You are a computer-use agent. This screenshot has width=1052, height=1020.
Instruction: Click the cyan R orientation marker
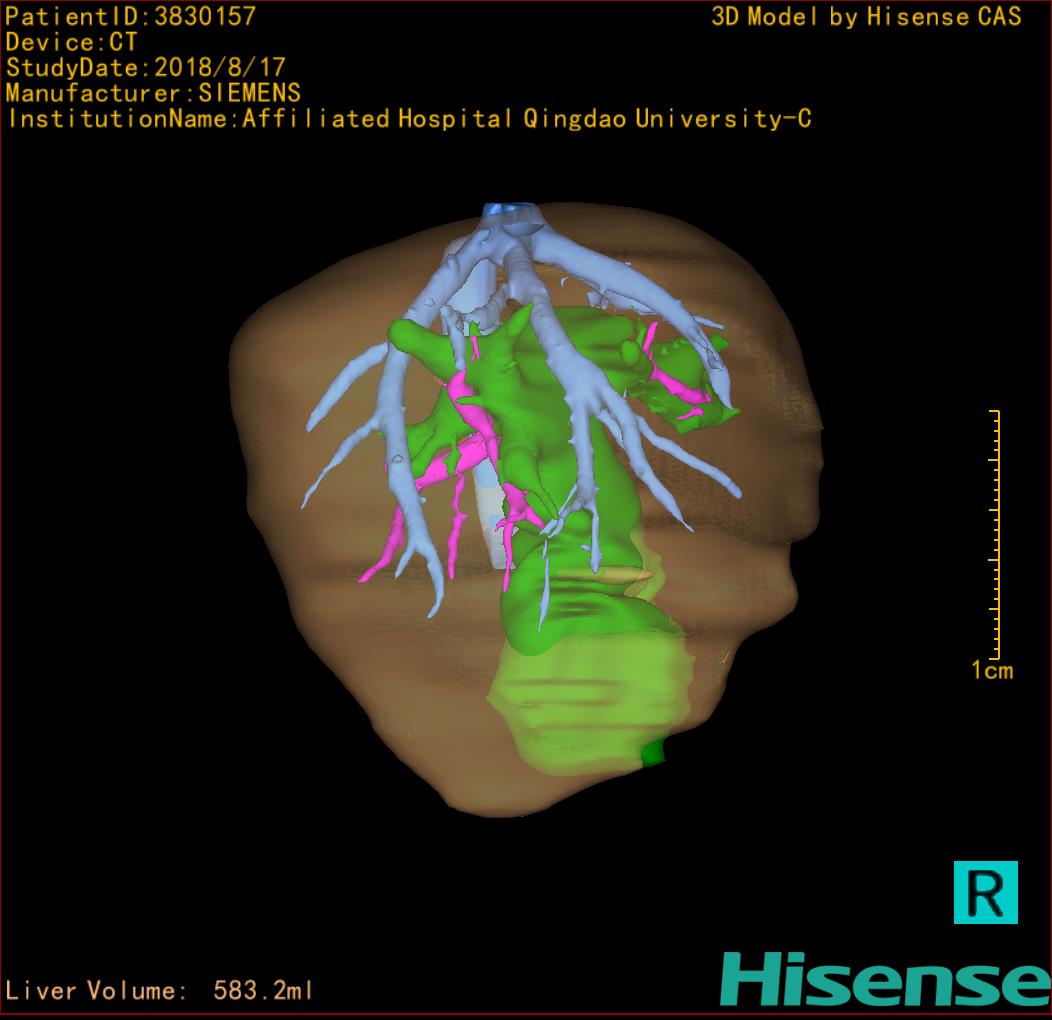point(985,892)
